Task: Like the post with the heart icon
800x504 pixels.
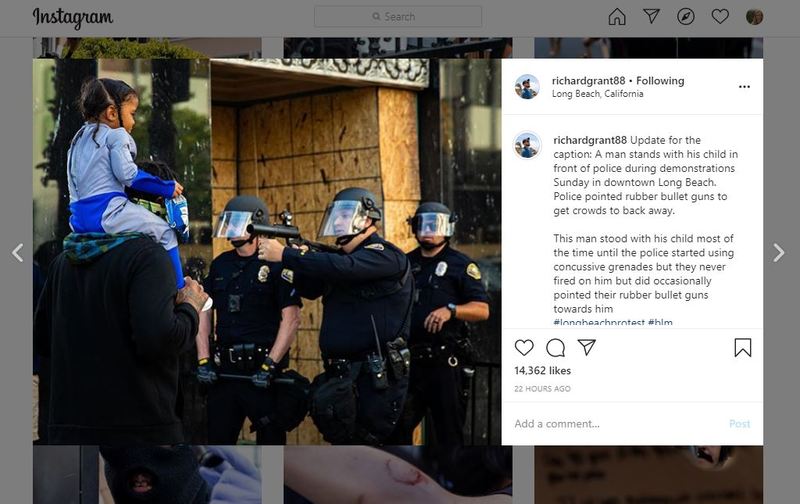Action: (x=524, y=347)
